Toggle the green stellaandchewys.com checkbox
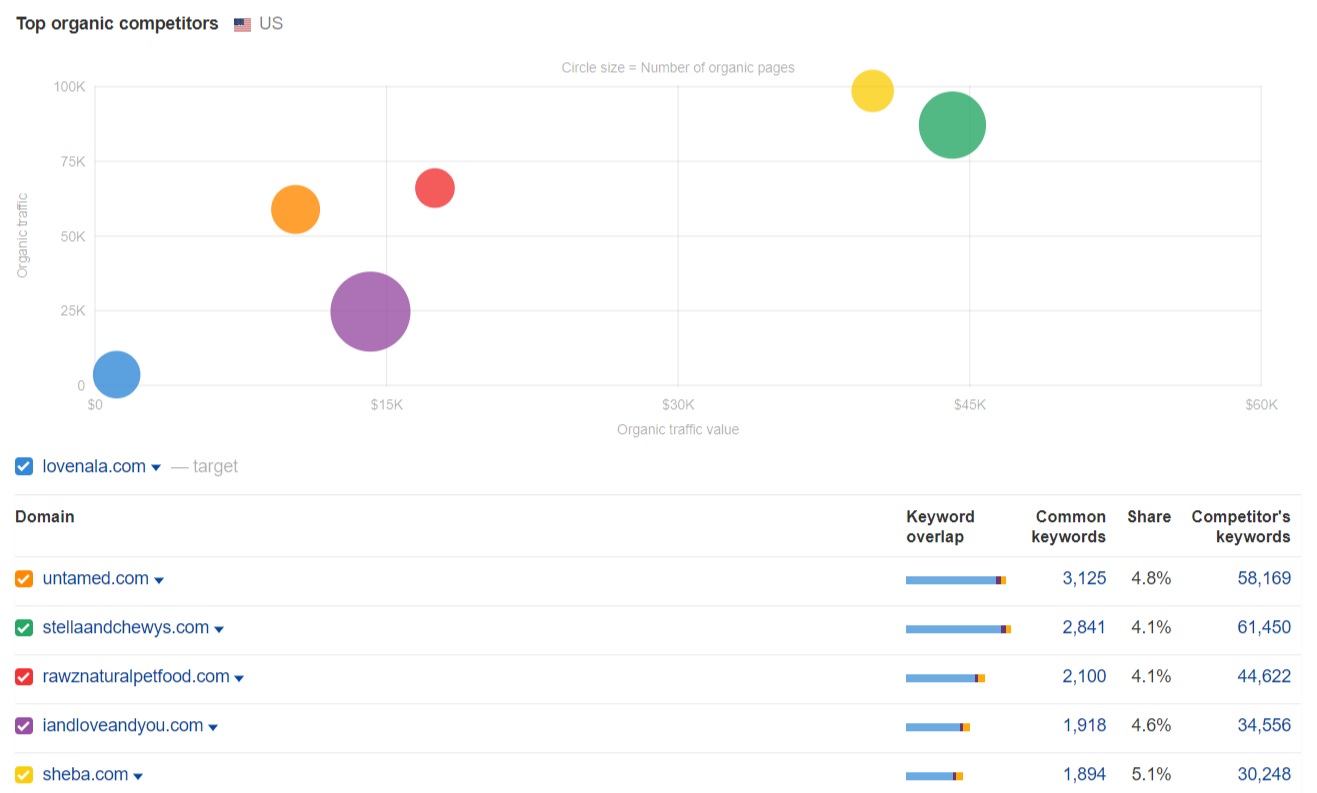 pos(24,628)
